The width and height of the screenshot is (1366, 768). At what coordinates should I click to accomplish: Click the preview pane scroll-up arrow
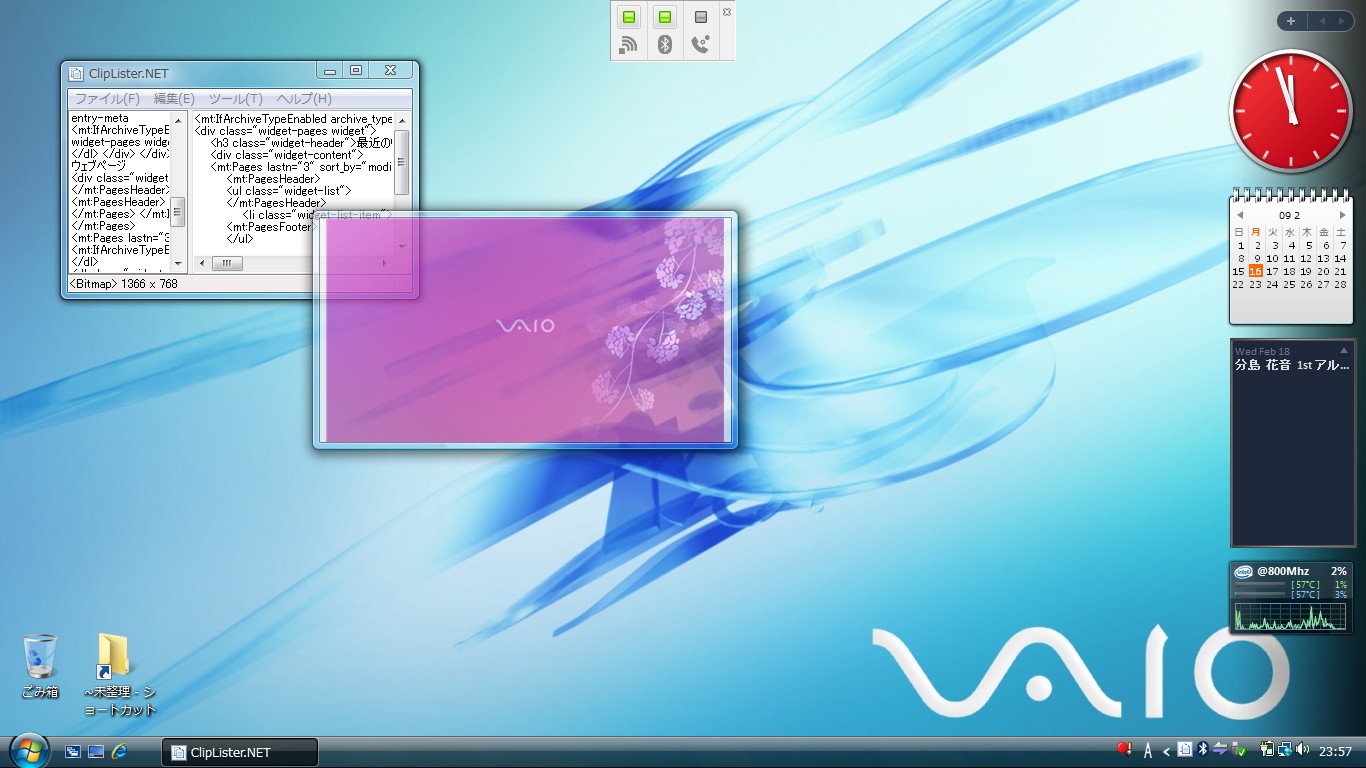[401, 120]
